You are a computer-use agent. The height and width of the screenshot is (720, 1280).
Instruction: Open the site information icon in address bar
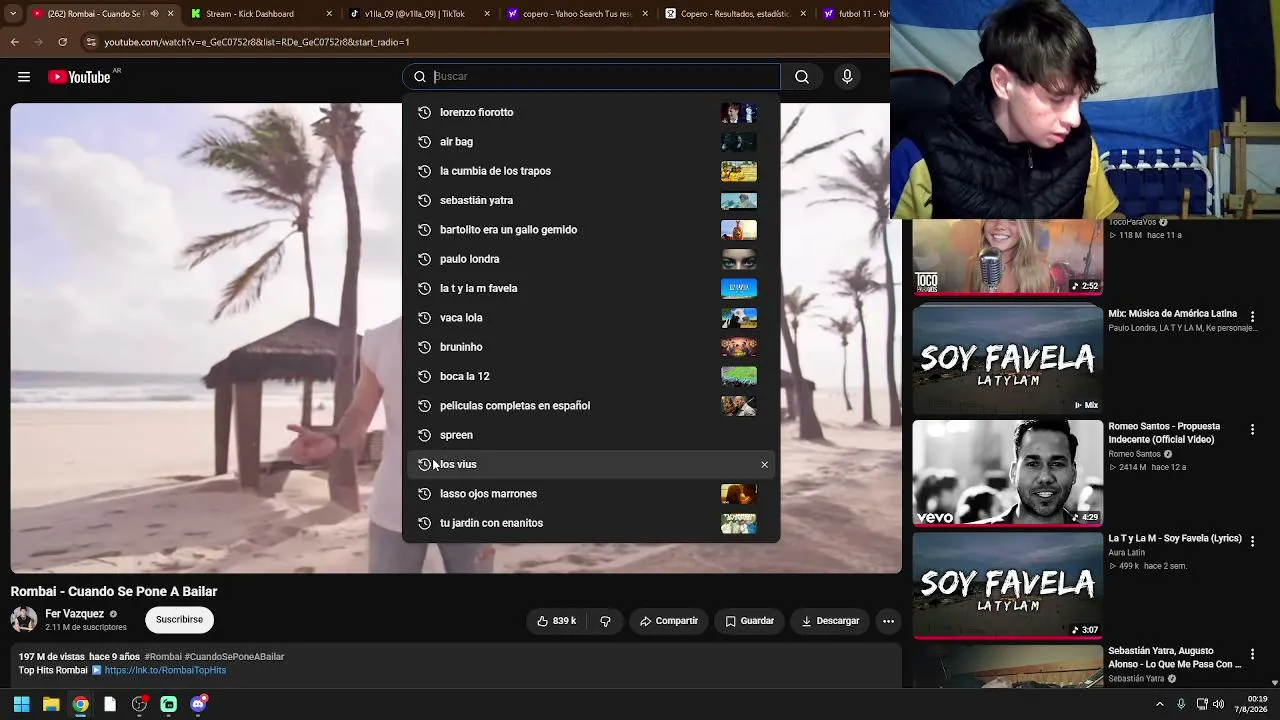[91, 42]
